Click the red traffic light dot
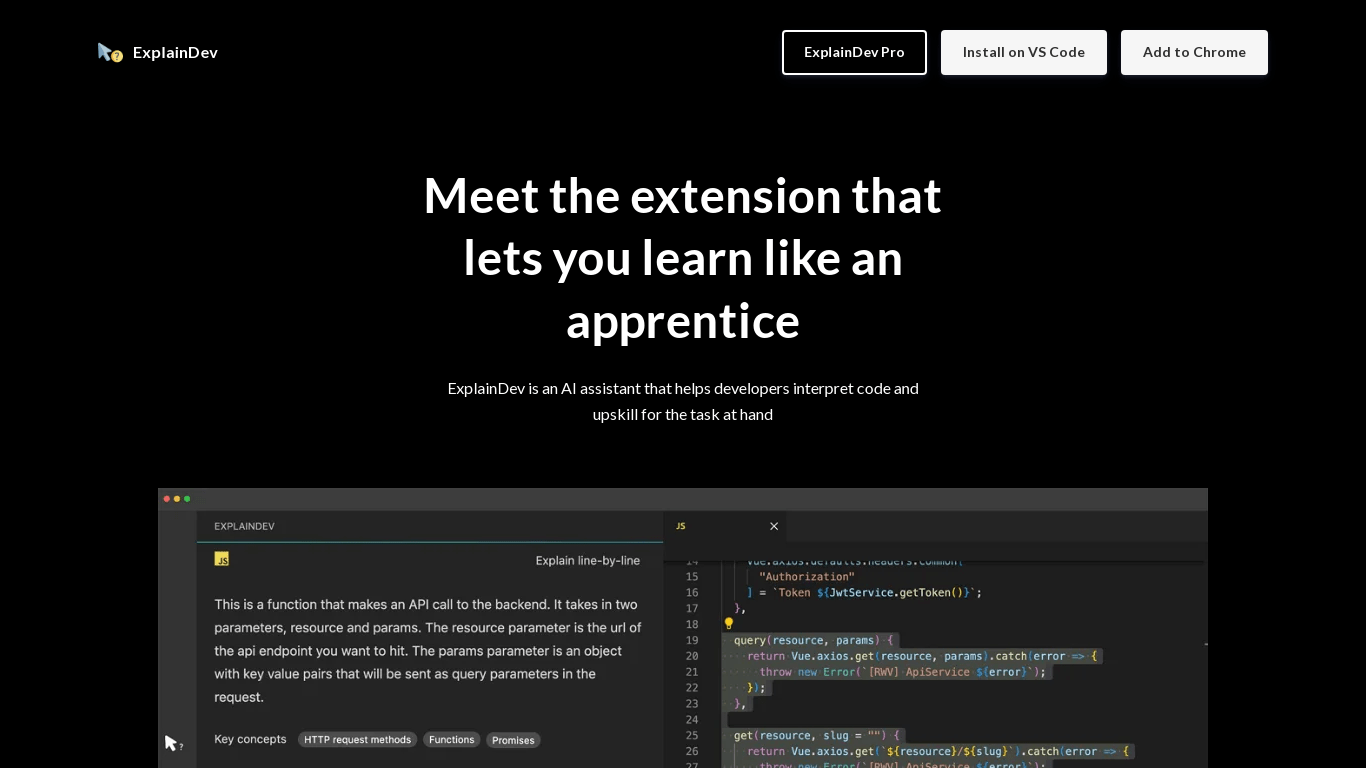 point(165,498)
